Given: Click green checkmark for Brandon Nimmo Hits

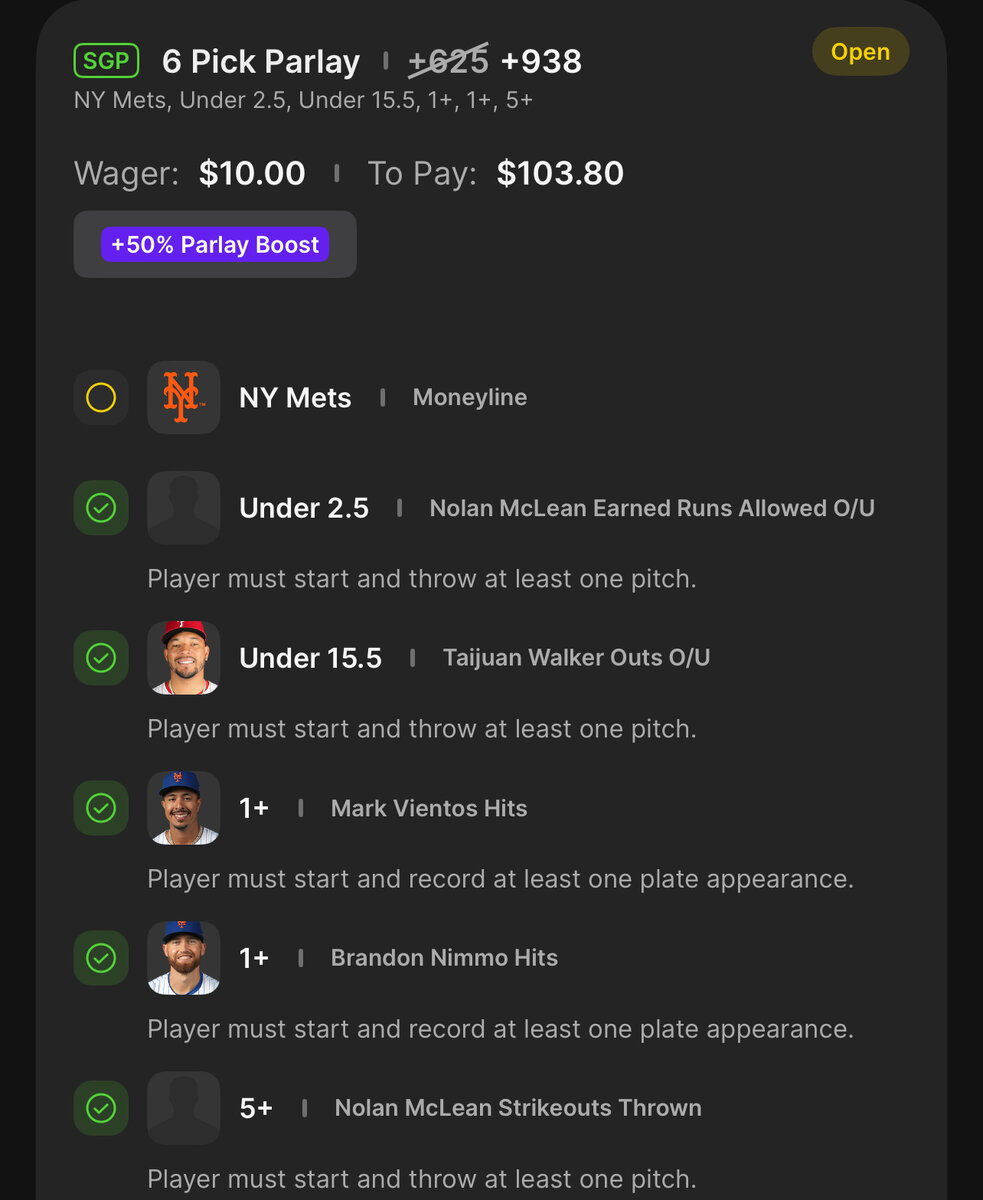Looking at the screenshot, I should pos(101,958).
